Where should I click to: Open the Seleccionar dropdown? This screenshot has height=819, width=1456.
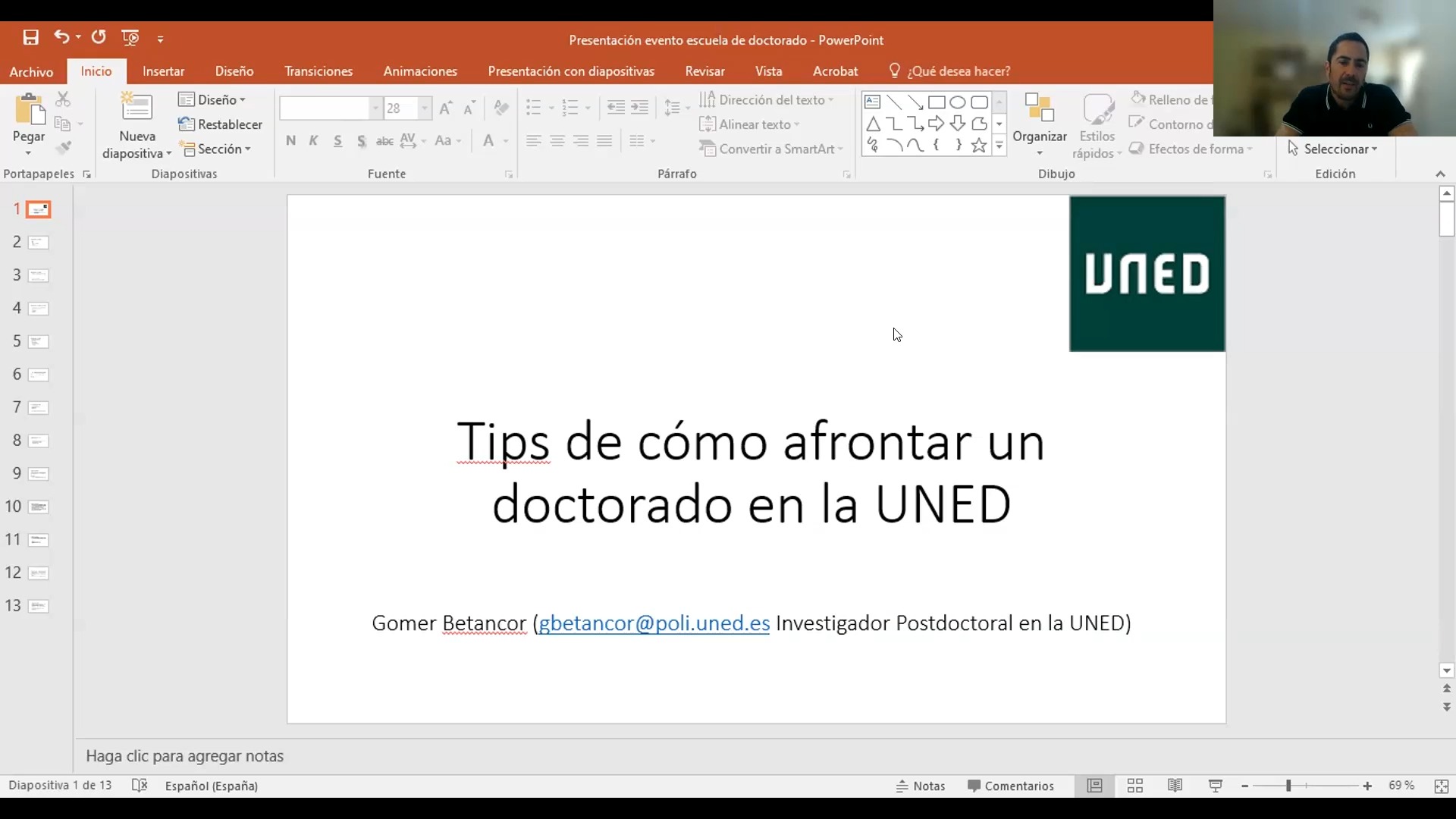1332,149
